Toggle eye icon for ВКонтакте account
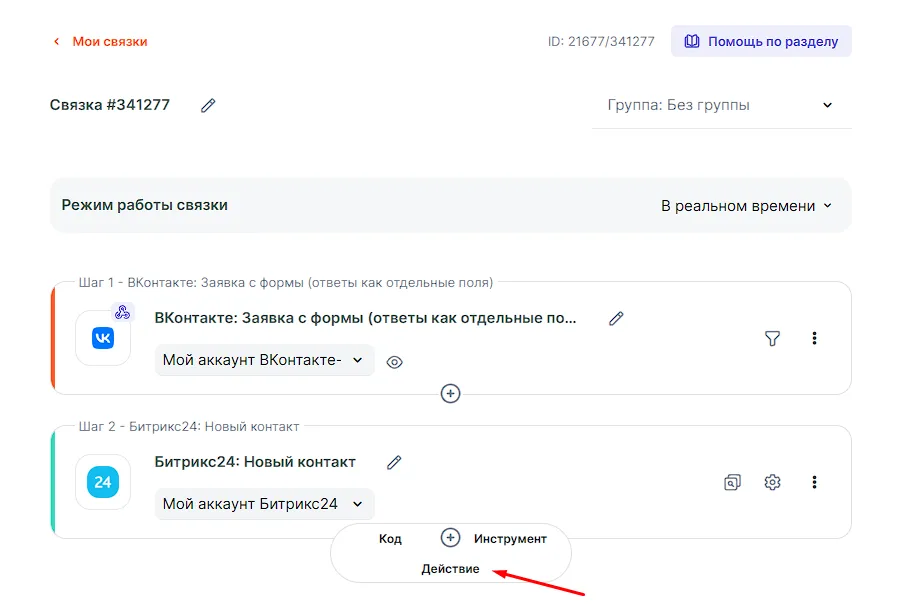Viewport: 908px width, 606px height. tap(394, 362)
